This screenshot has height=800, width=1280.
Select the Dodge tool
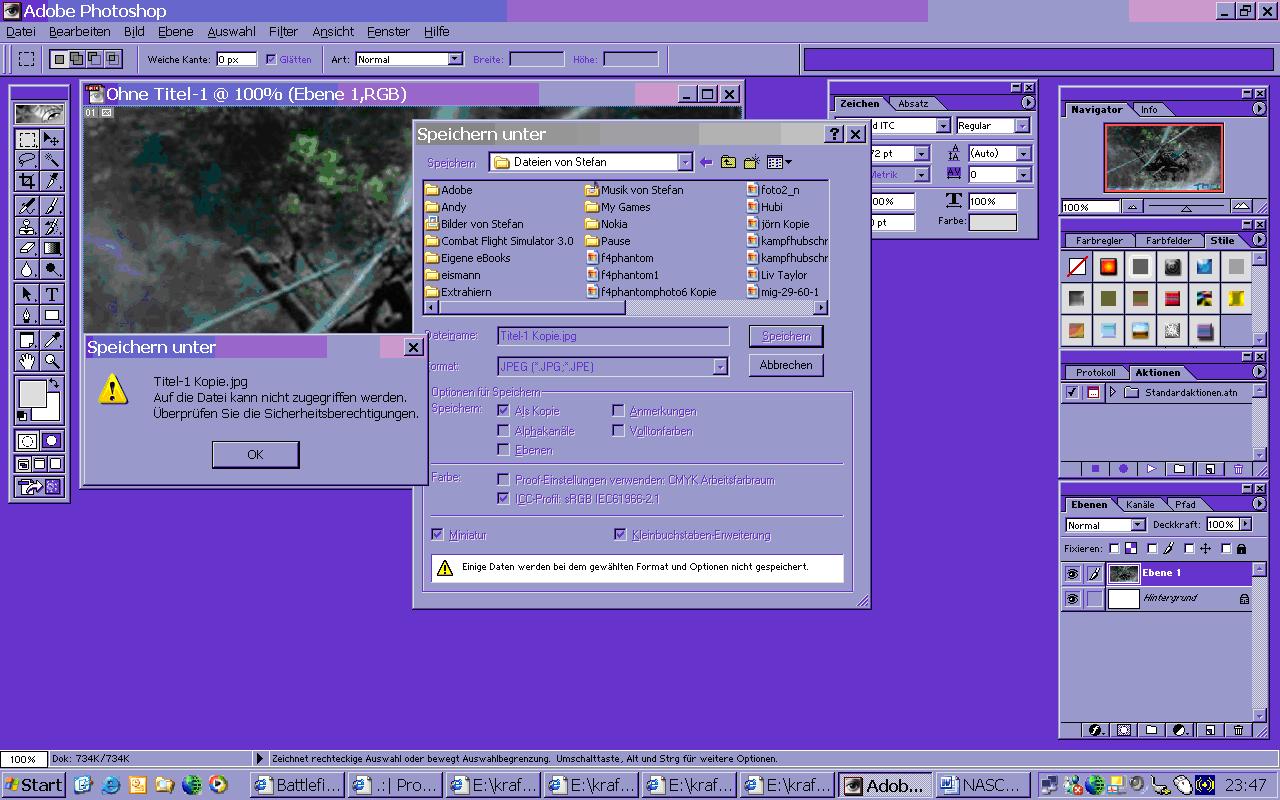tap(52, 269)
